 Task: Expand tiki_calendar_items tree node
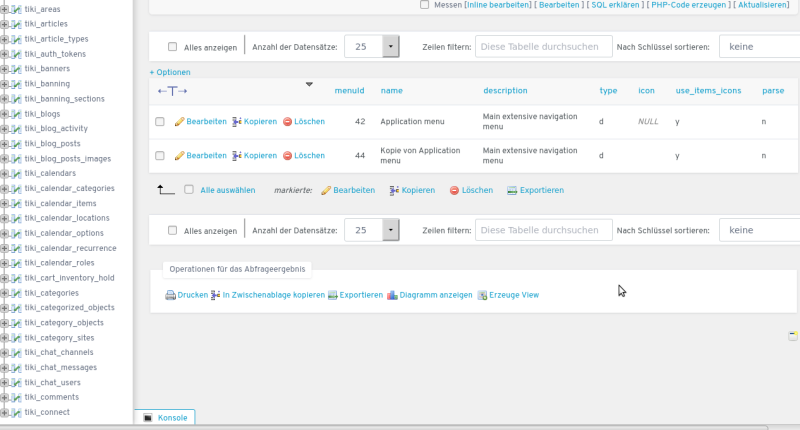(5, 204)
